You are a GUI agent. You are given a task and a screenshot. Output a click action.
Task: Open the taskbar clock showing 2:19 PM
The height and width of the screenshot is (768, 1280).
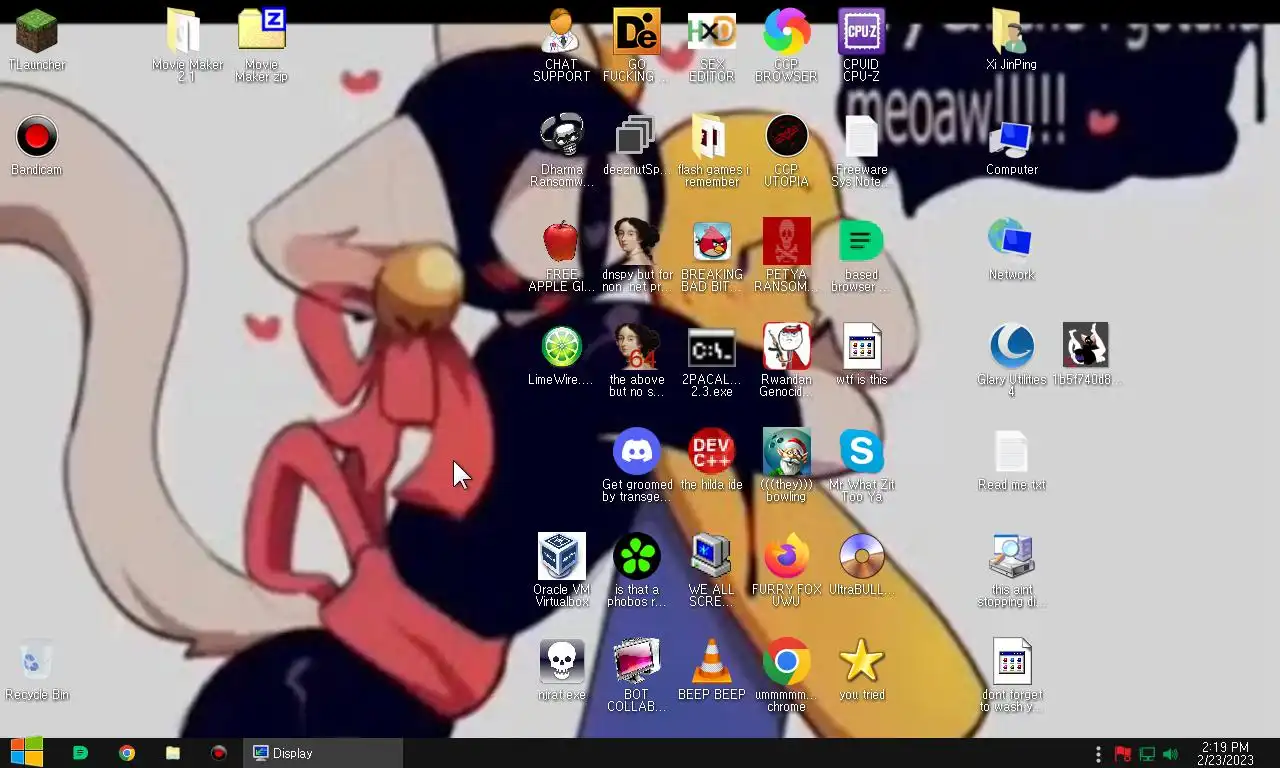coord(1225,754)
